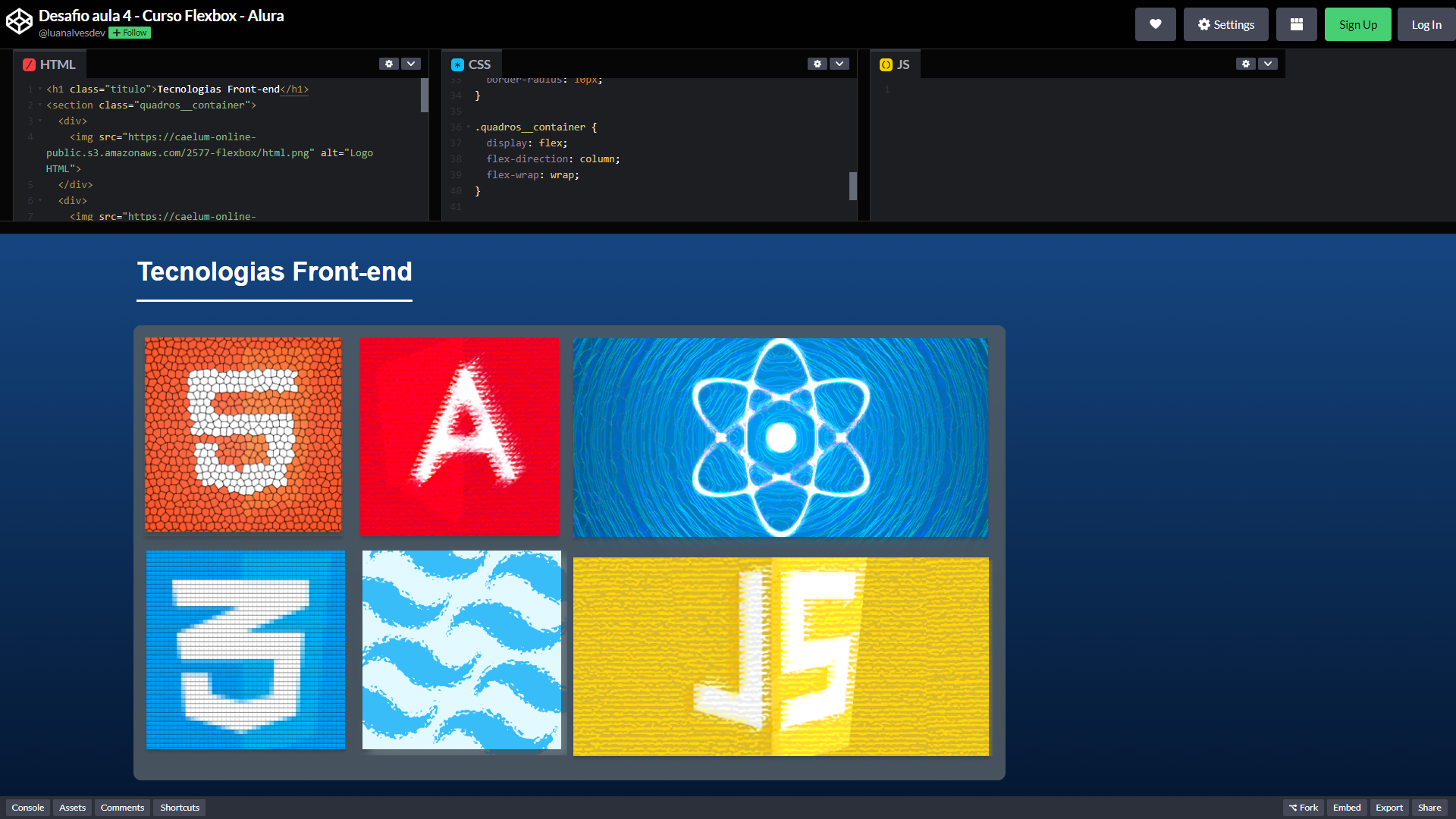Viewport: 1456px width, 819px height.
Task: Click the CSS editor vertical scrollbar
Action: (x=853, y=186)
